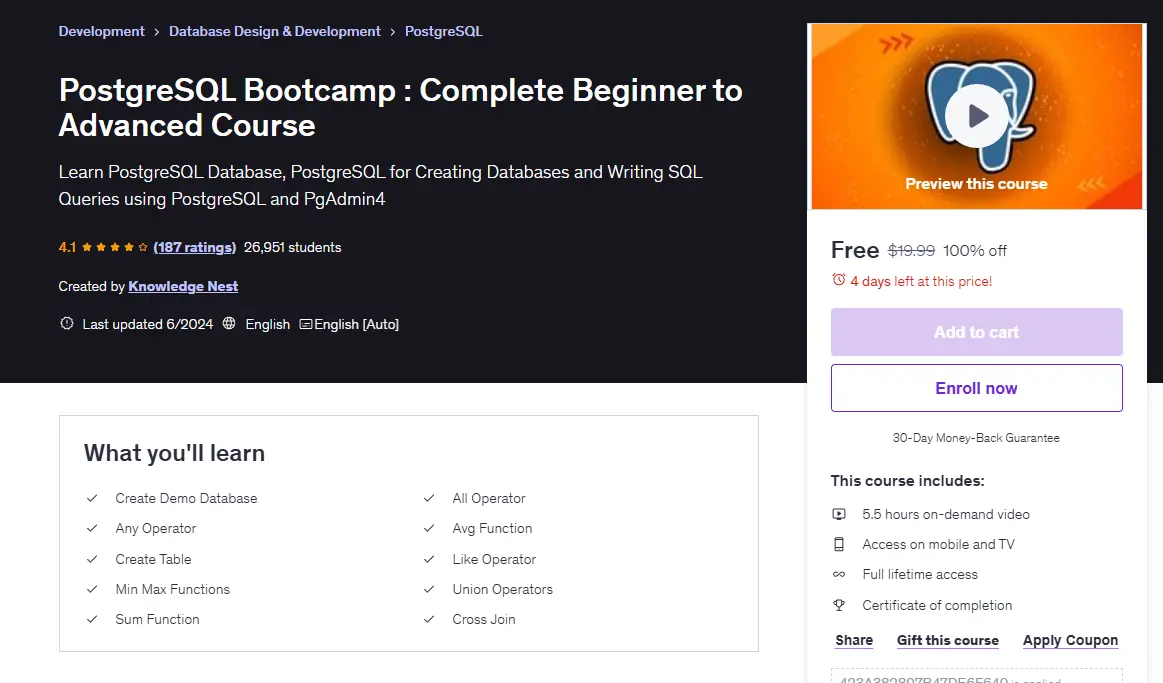The height and width of the screenshot is (683, 1163).
Task: Click checkmark beside Create Table
Action: coord(92,559)
